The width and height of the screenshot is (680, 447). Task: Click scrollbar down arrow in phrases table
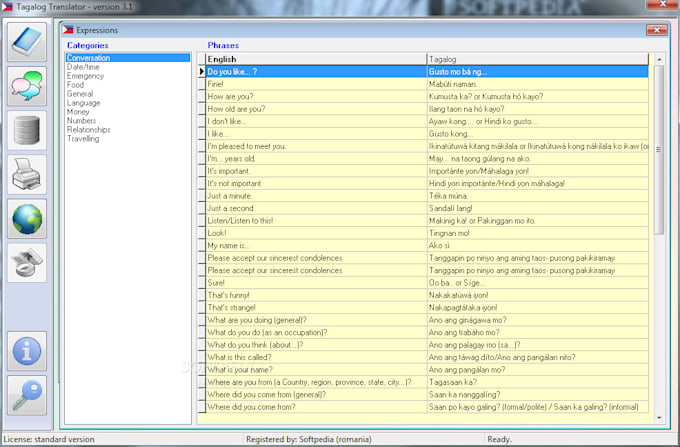659,418
